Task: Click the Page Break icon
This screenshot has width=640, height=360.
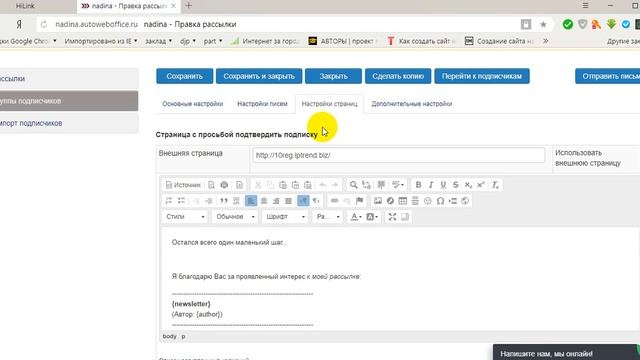Action: pyautogui.click(x=453, y=200)
